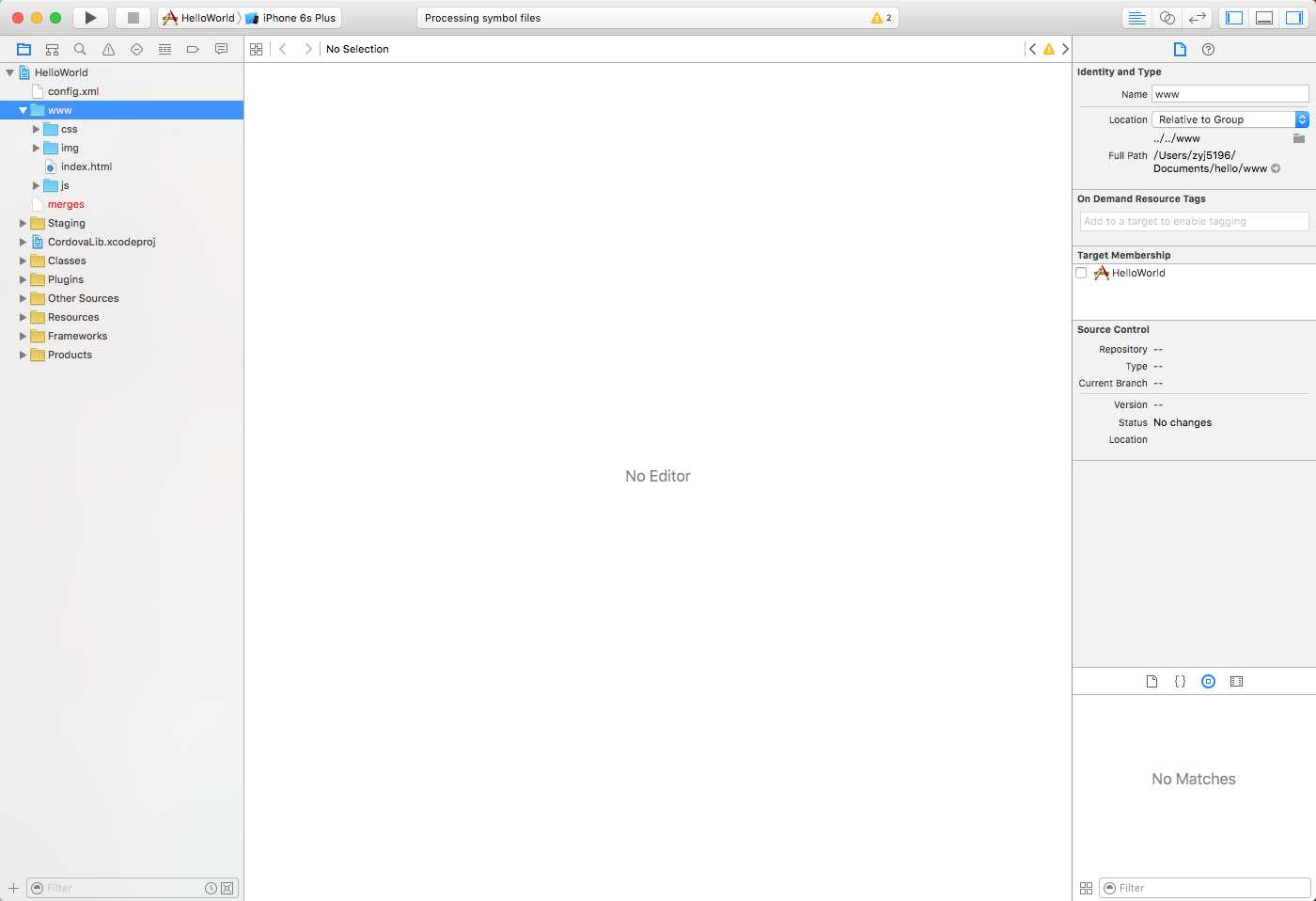The width and height of the screenshot is (1316, 901).
Task: Show the Quick Help inspector
Action: (x=1209, y=49)
